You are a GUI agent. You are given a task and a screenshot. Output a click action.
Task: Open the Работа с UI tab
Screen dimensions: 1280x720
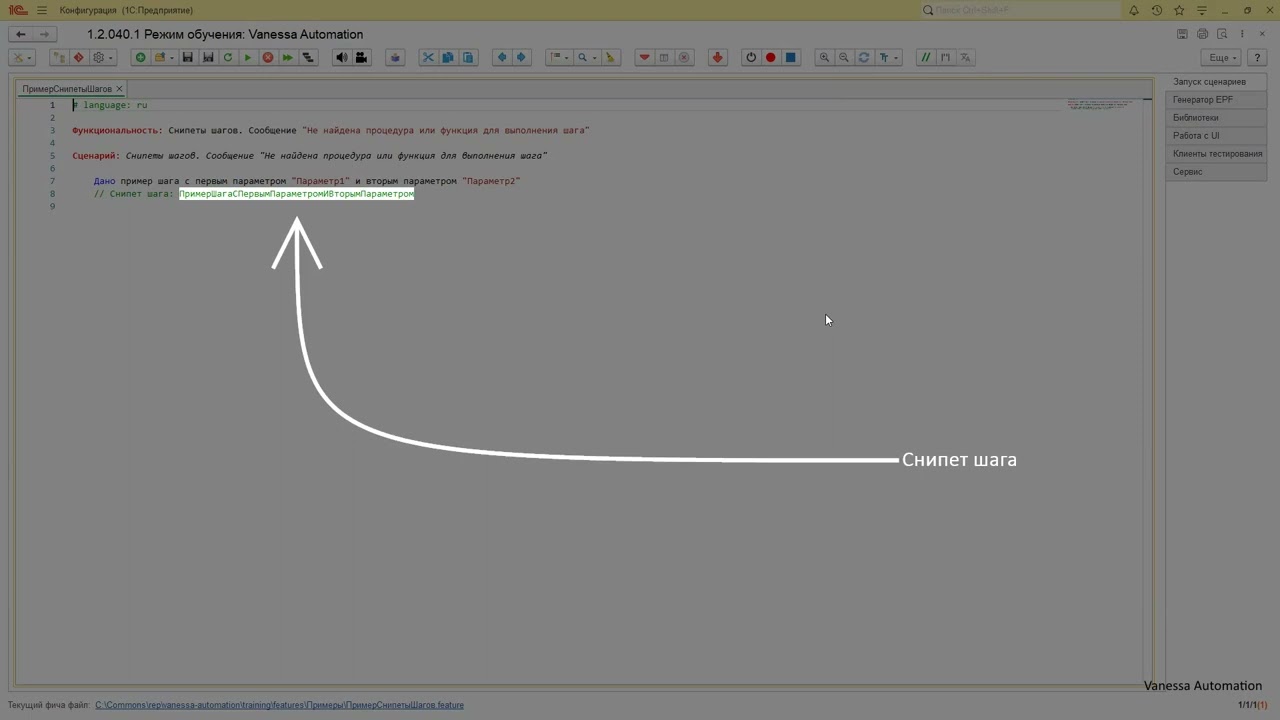pyautogui.click(x=1216, y=136)
